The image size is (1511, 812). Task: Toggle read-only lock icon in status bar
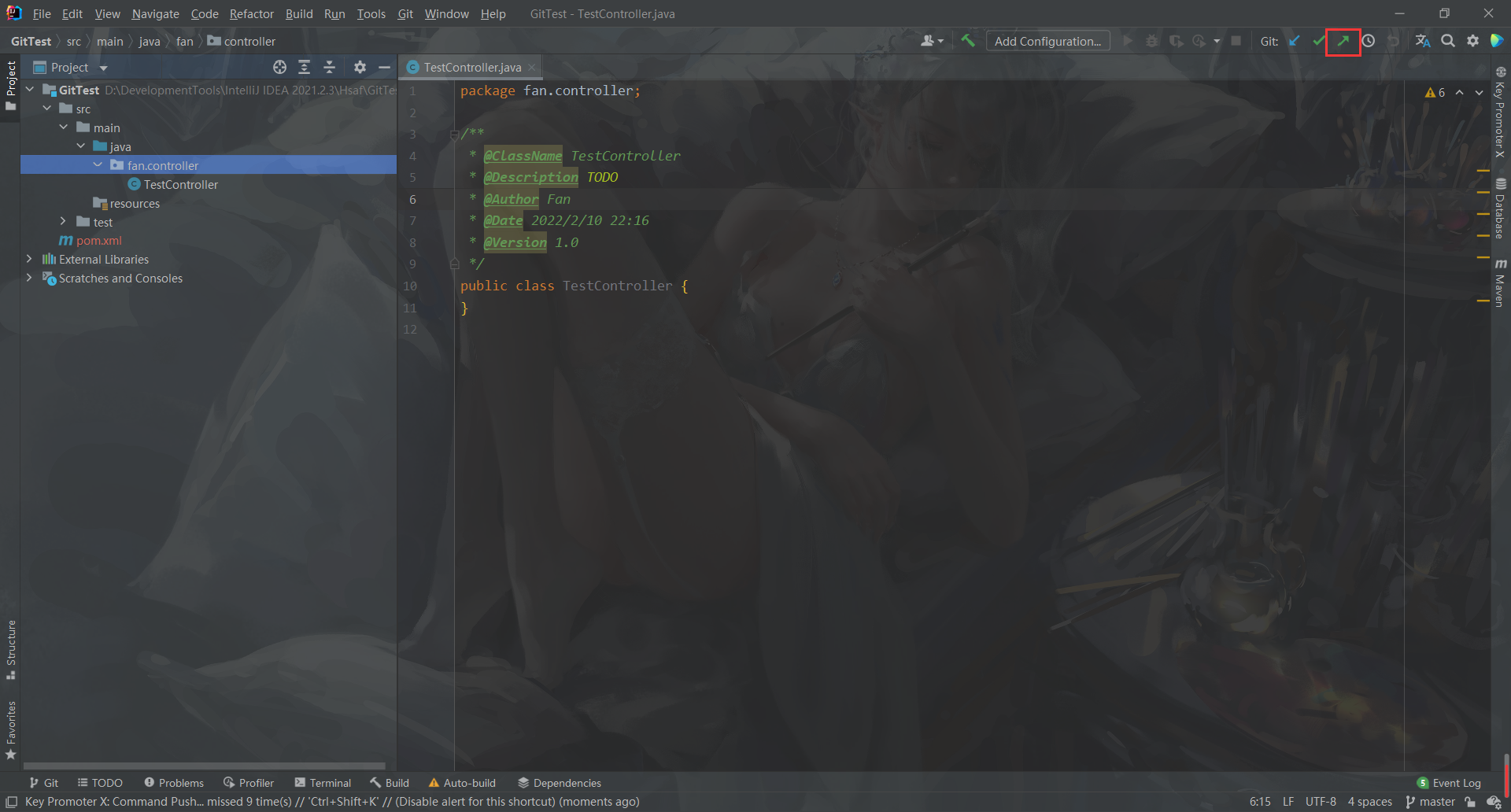pyautogui.click(x=1470, y=802)
